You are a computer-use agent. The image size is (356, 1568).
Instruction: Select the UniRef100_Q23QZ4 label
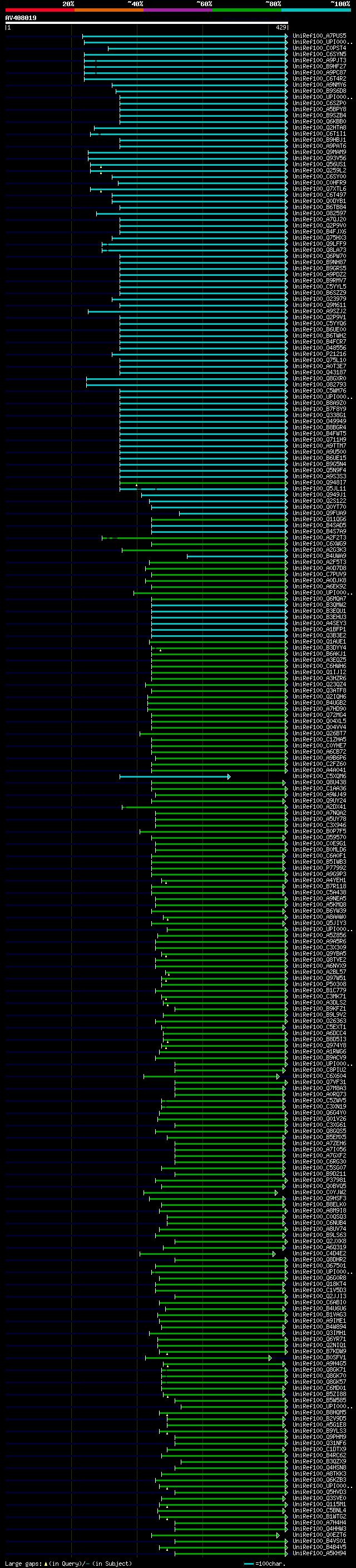coord(319,684)
